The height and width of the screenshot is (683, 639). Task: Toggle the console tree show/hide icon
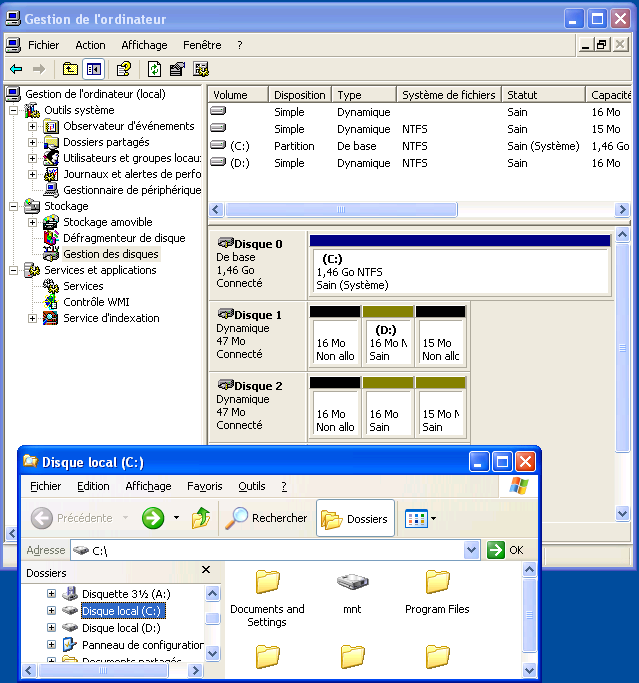click(94, 69)
